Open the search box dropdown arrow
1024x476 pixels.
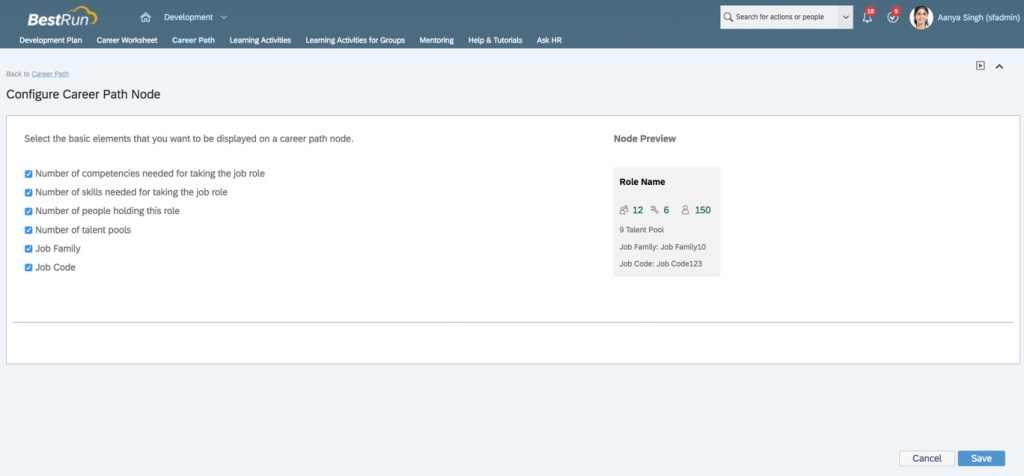click(846, 17)
